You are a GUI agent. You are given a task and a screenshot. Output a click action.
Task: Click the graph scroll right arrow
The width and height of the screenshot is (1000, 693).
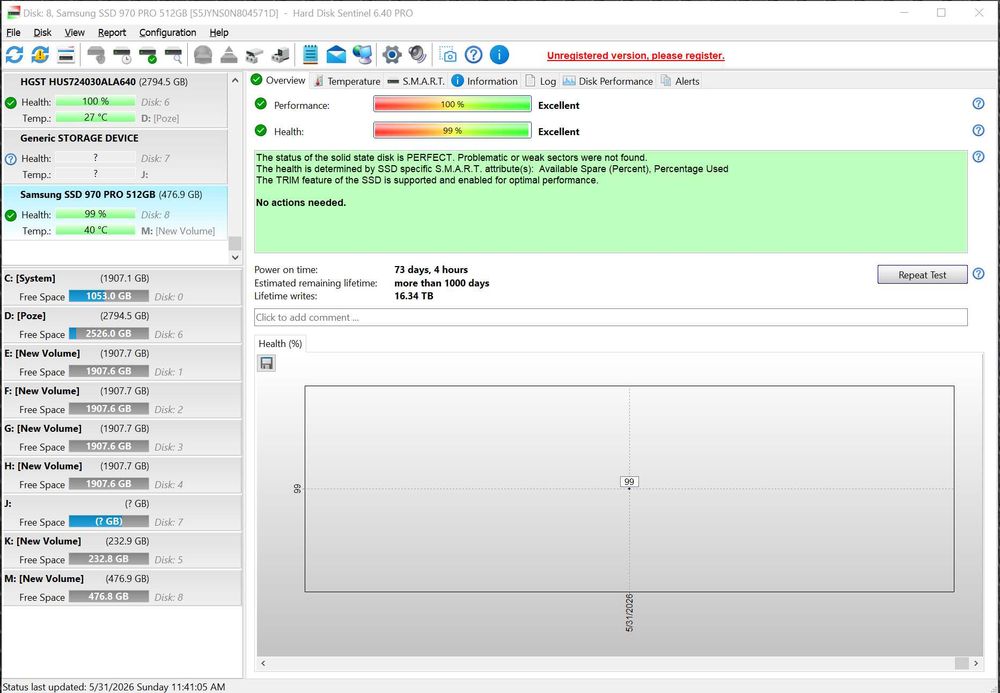click(x=976, y=663)
